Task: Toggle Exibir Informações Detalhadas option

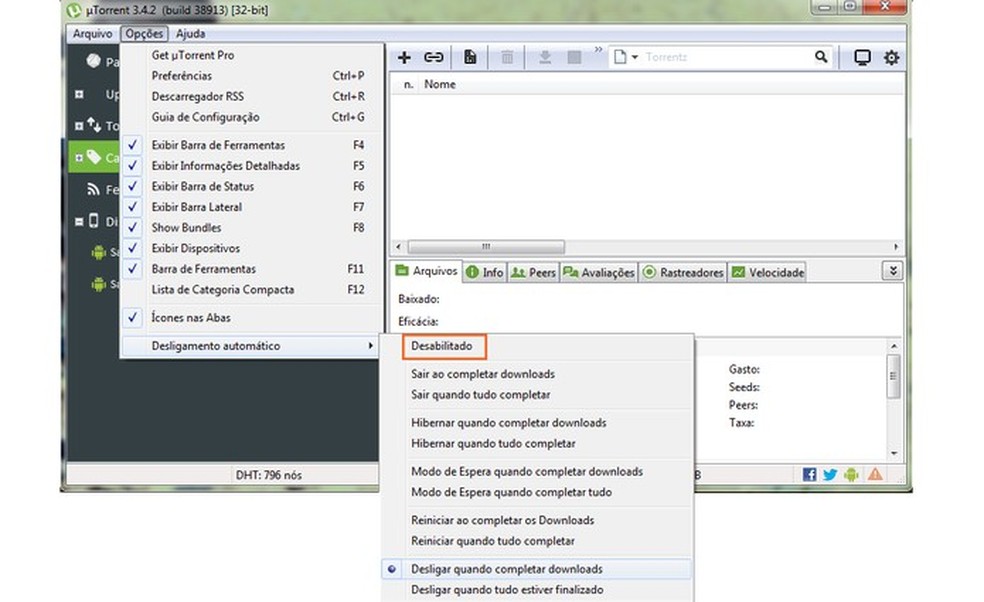Action: click(251, 166)
